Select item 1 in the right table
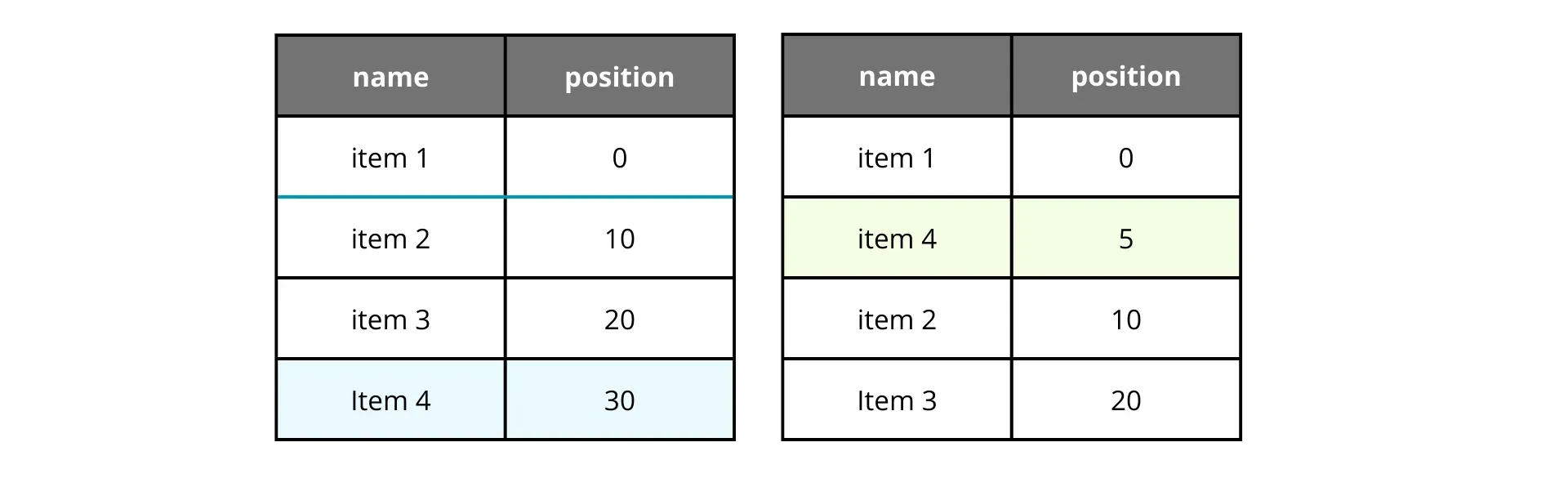 click(x=897, y=157)
